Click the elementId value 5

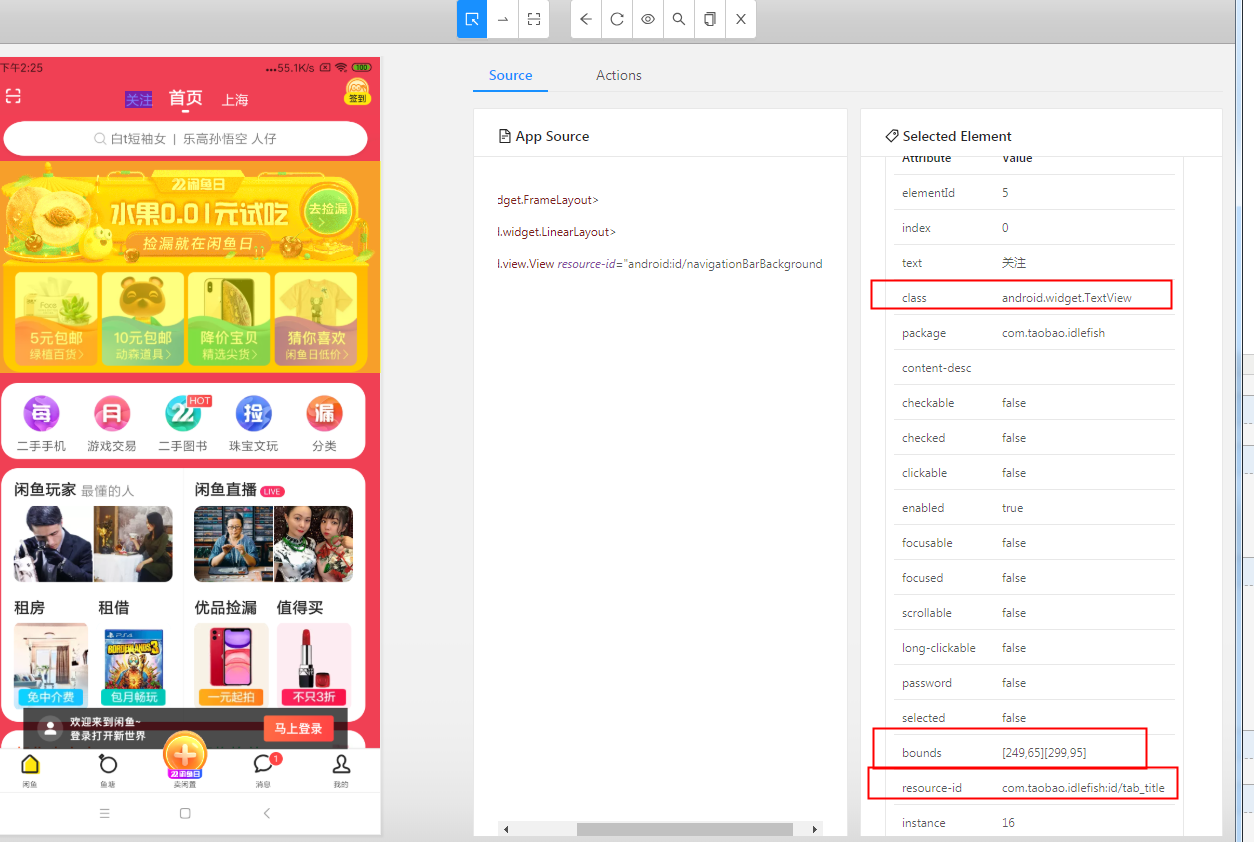click(x=1006, y=193)
